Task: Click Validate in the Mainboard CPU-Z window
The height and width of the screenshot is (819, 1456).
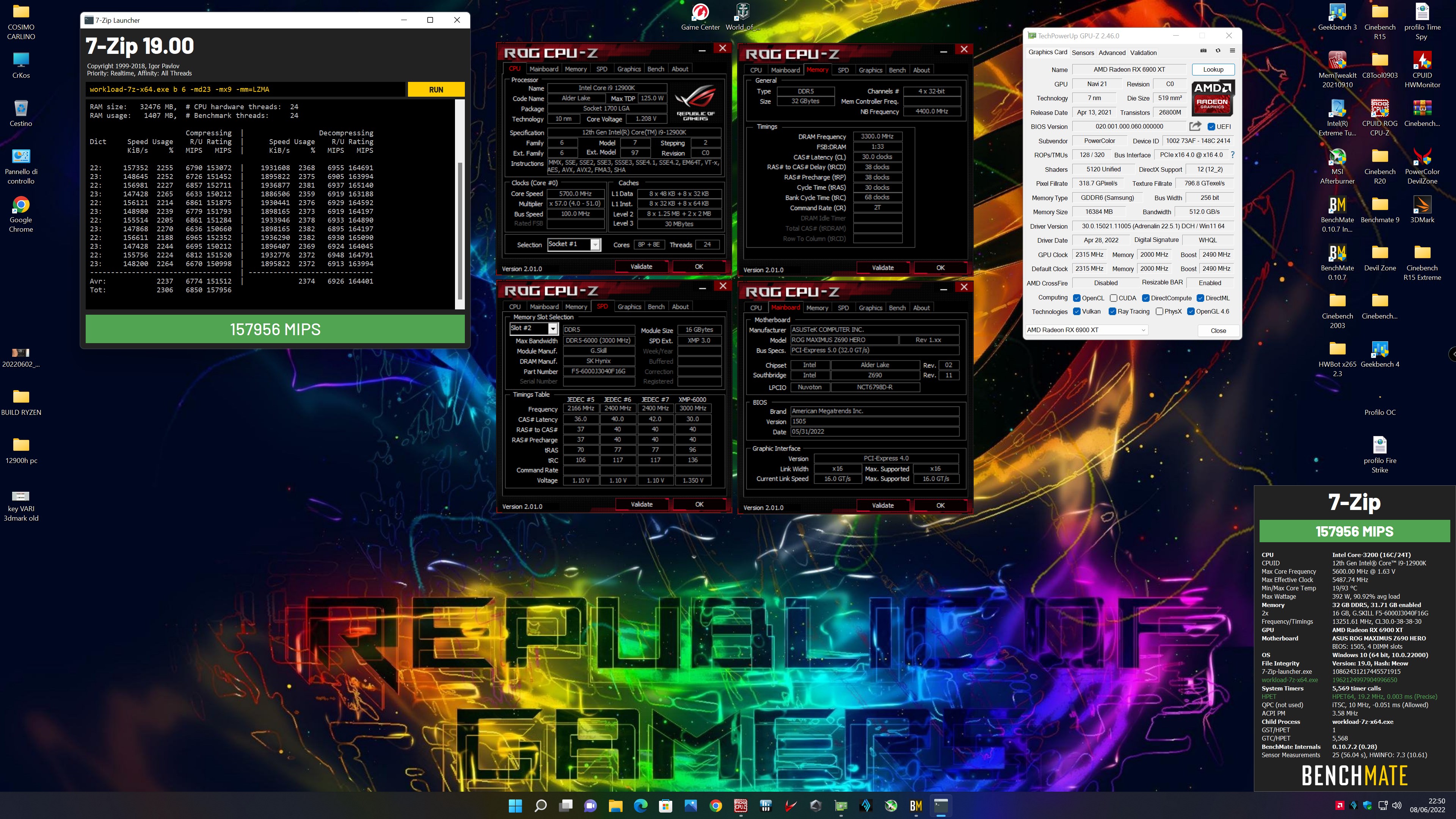Action: pos(882,505)
